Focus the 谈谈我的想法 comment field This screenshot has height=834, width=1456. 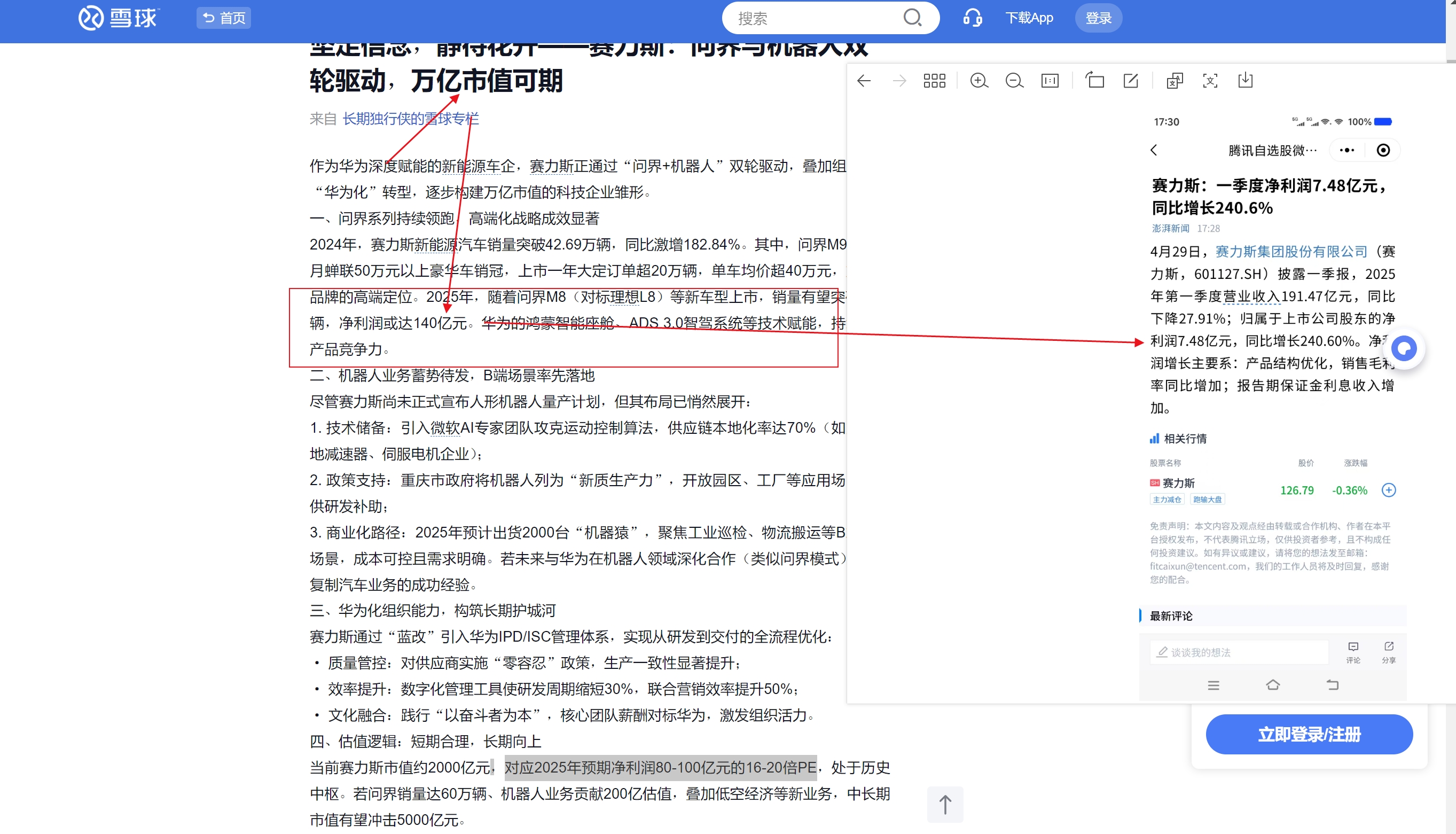click(x=1240, y=652)
